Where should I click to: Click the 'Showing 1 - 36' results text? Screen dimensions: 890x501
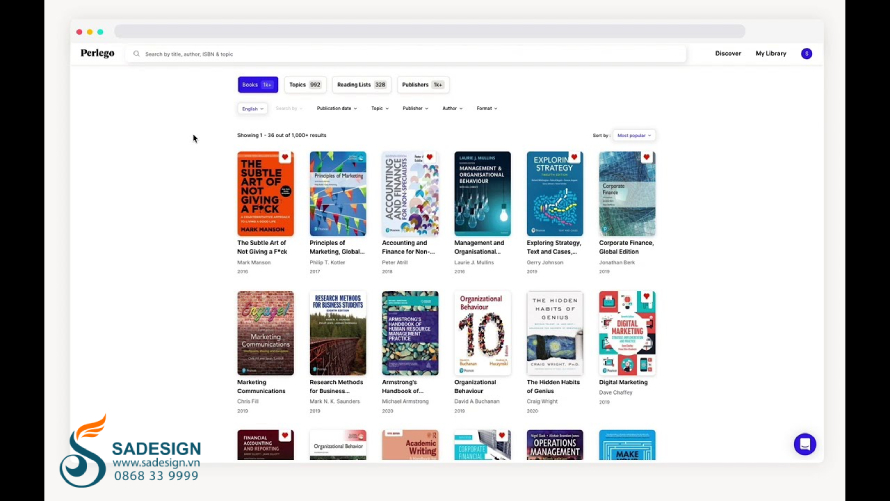point(282,136)
